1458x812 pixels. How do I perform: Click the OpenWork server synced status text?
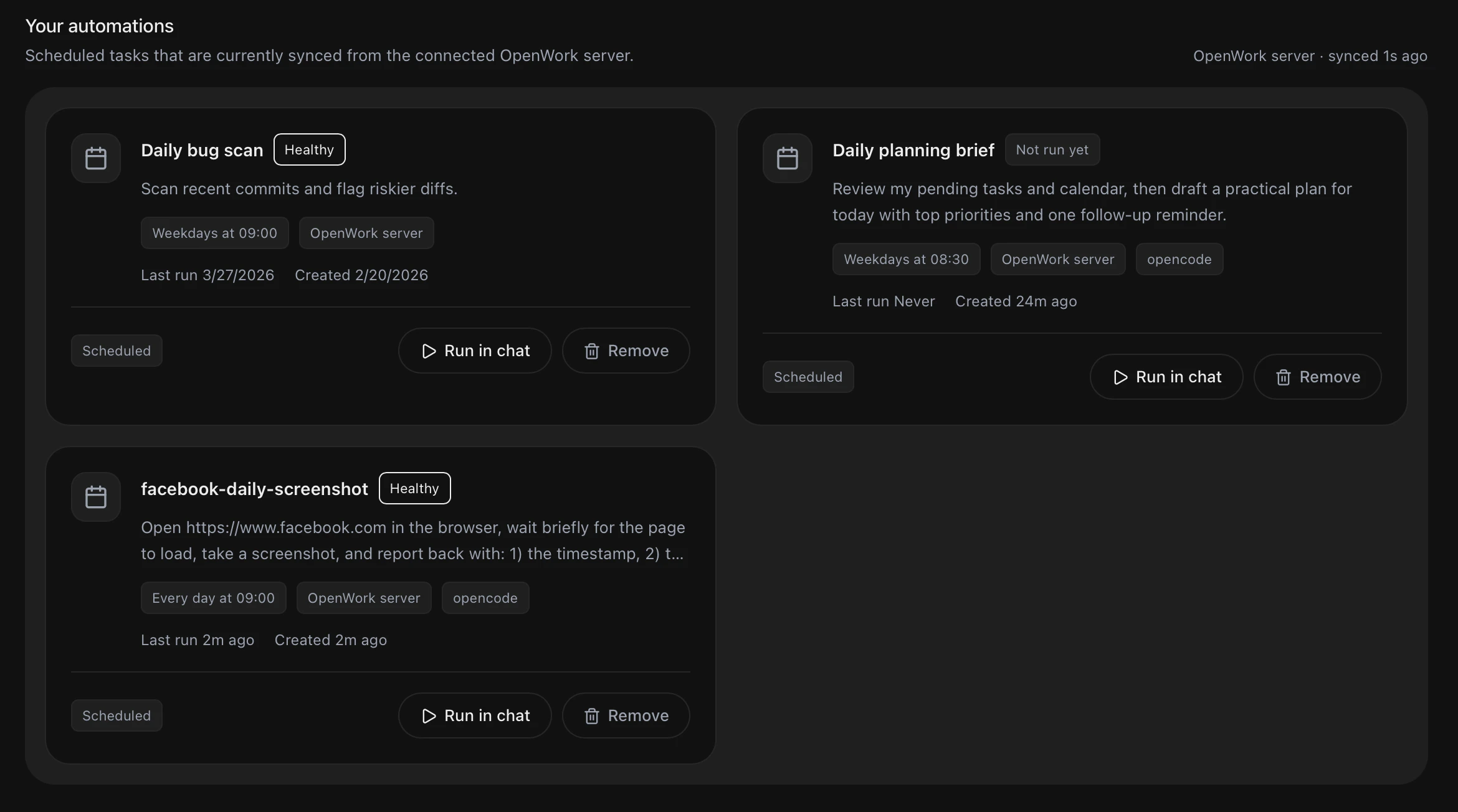tap(1310, 56)
